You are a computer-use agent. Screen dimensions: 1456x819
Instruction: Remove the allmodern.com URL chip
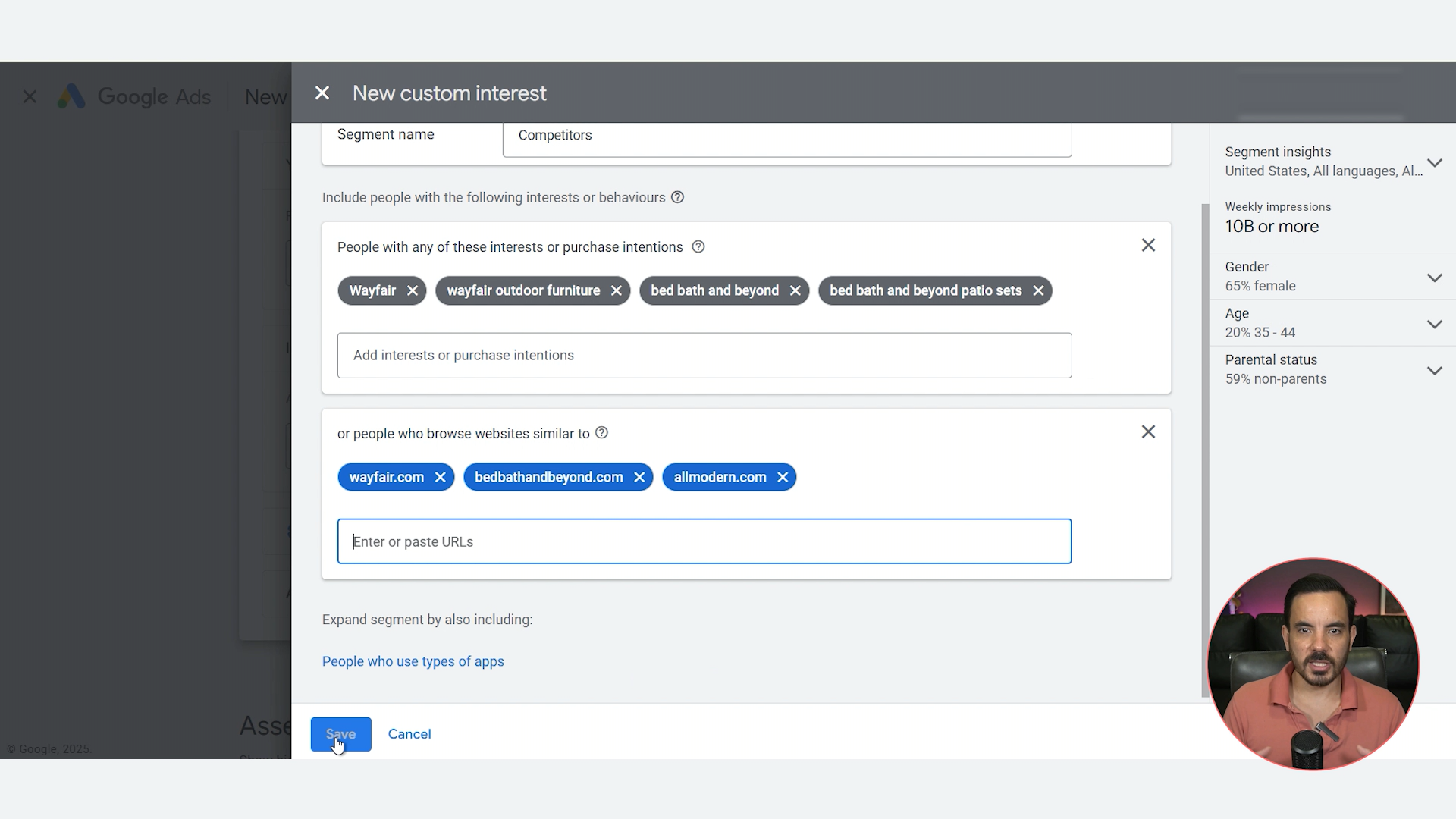(783, 477)
